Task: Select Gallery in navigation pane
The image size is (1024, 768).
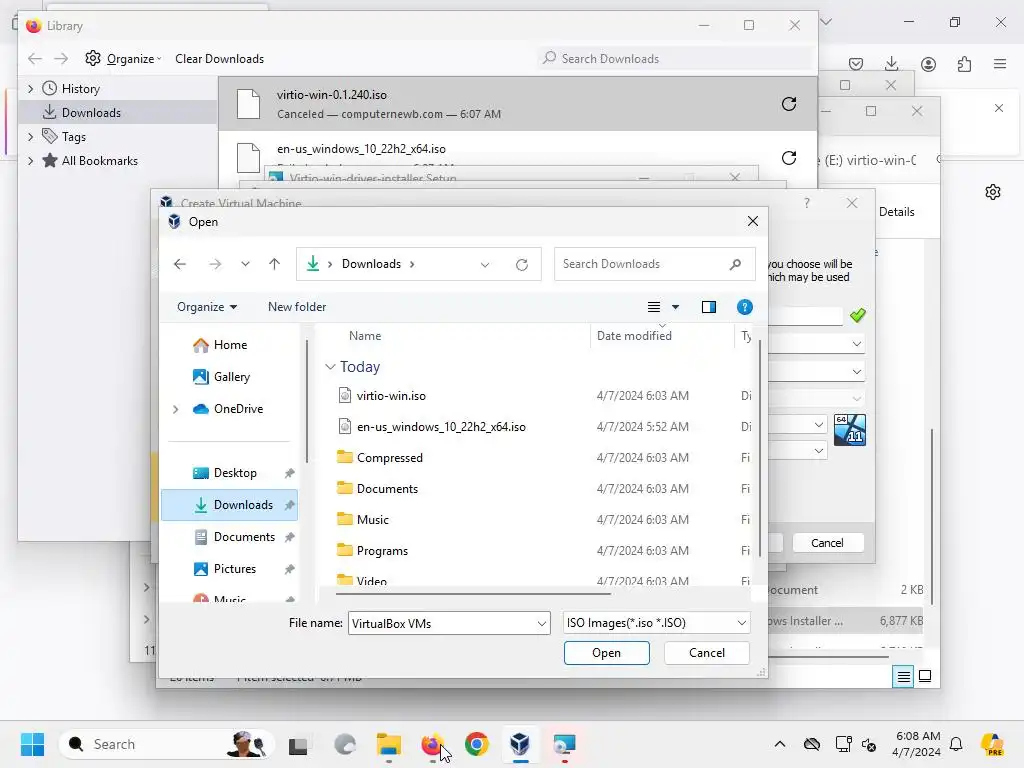Action: click(231, 377)
